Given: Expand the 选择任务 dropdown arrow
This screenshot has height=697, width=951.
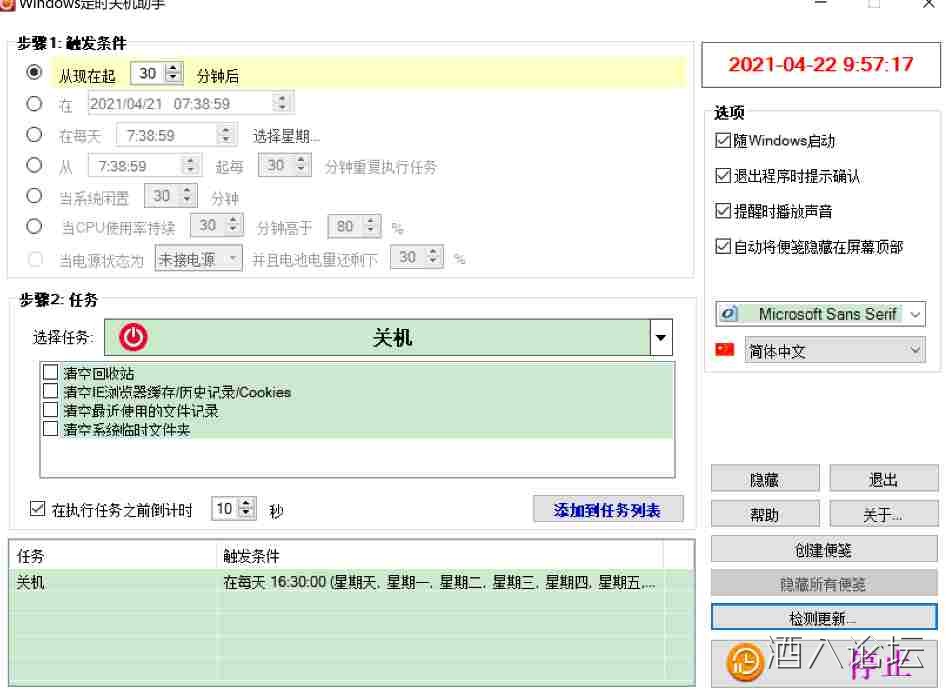Looking at the screenshot, I should (x=660, y=338).
